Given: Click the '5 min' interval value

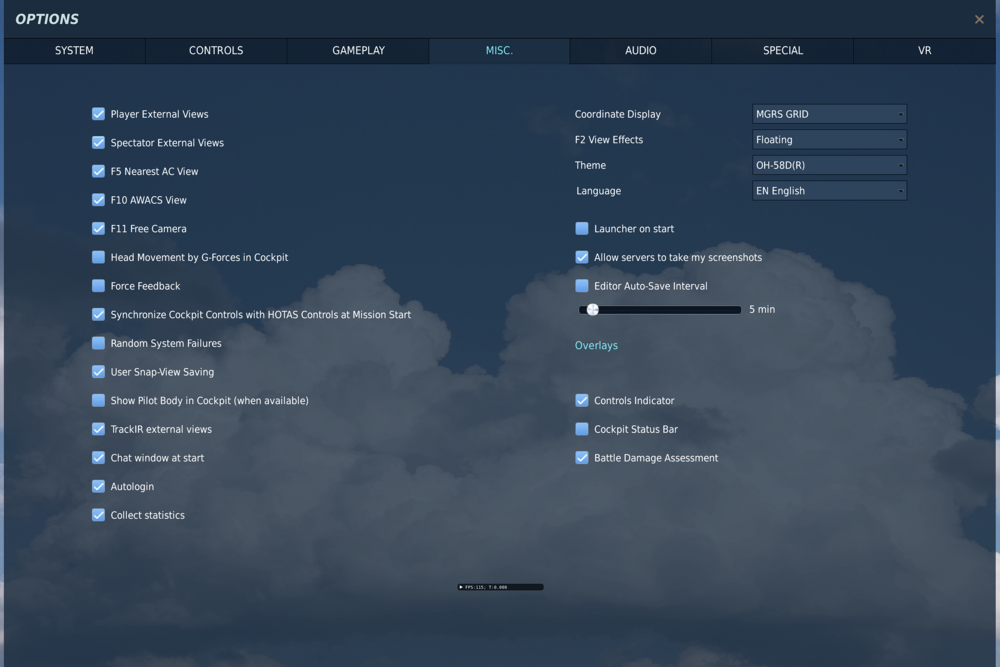Looking at the screenshot, I should (762, 309).
